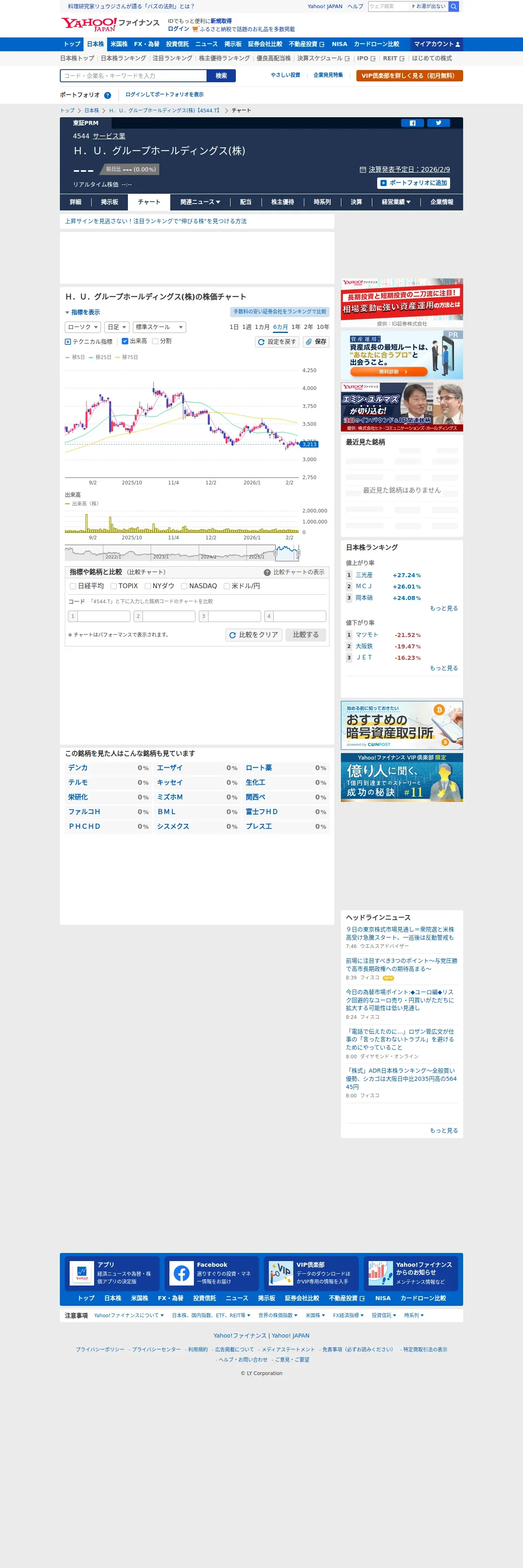Open もっと見る under ヘッドラインニュース

click(444, 1131)
